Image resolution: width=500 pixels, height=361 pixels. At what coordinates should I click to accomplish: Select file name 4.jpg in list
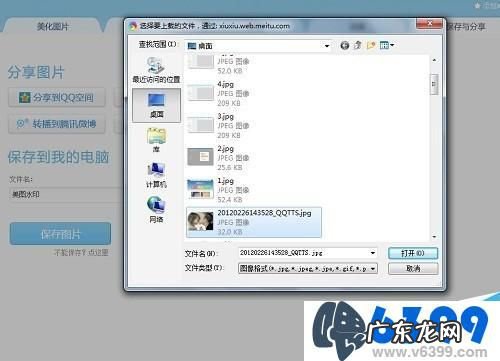226,84
